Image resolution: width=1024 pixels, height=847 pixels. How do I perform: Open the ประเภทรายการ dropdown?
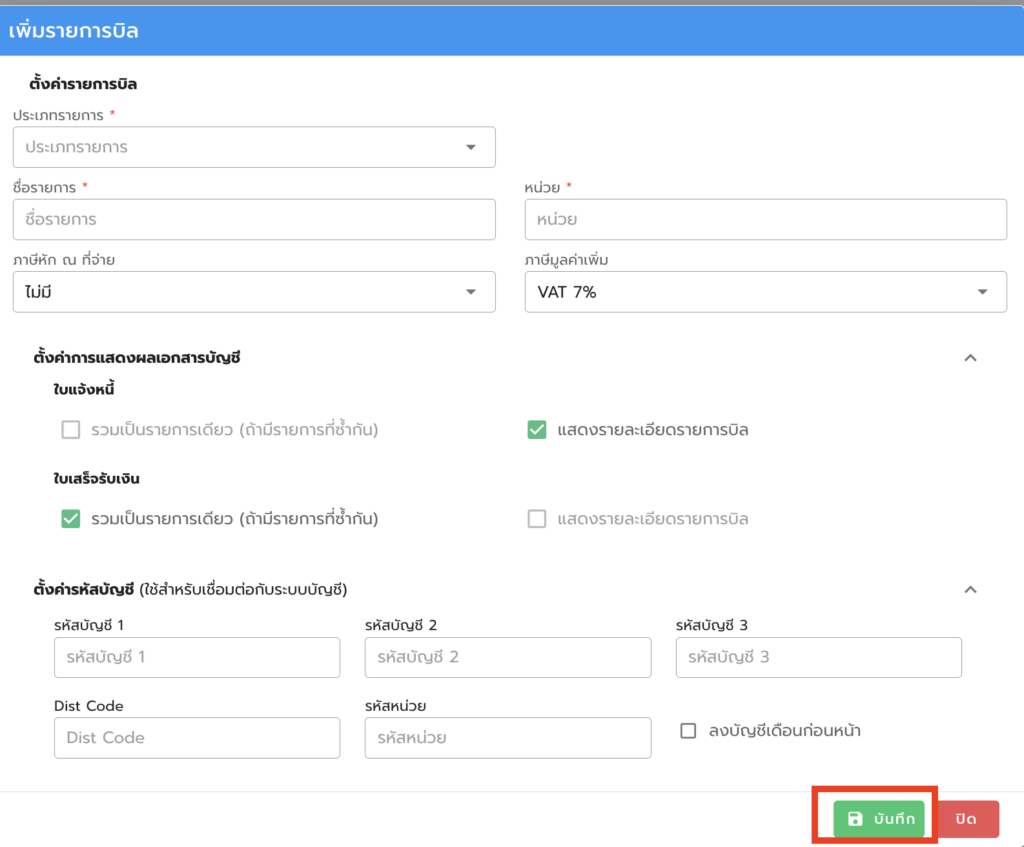(x=254, y=147)
